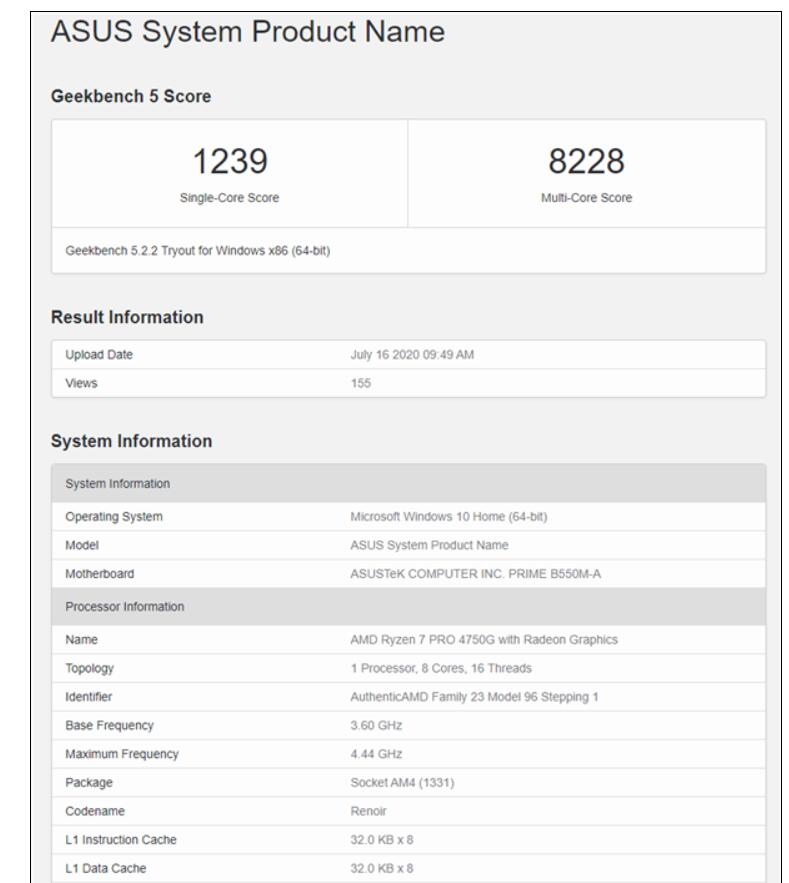Image resolution: width=789 pixels, height=883 pixels.
Task: Select the Renoir codename value
Action: pyautogui.click(x=368, y=811)
